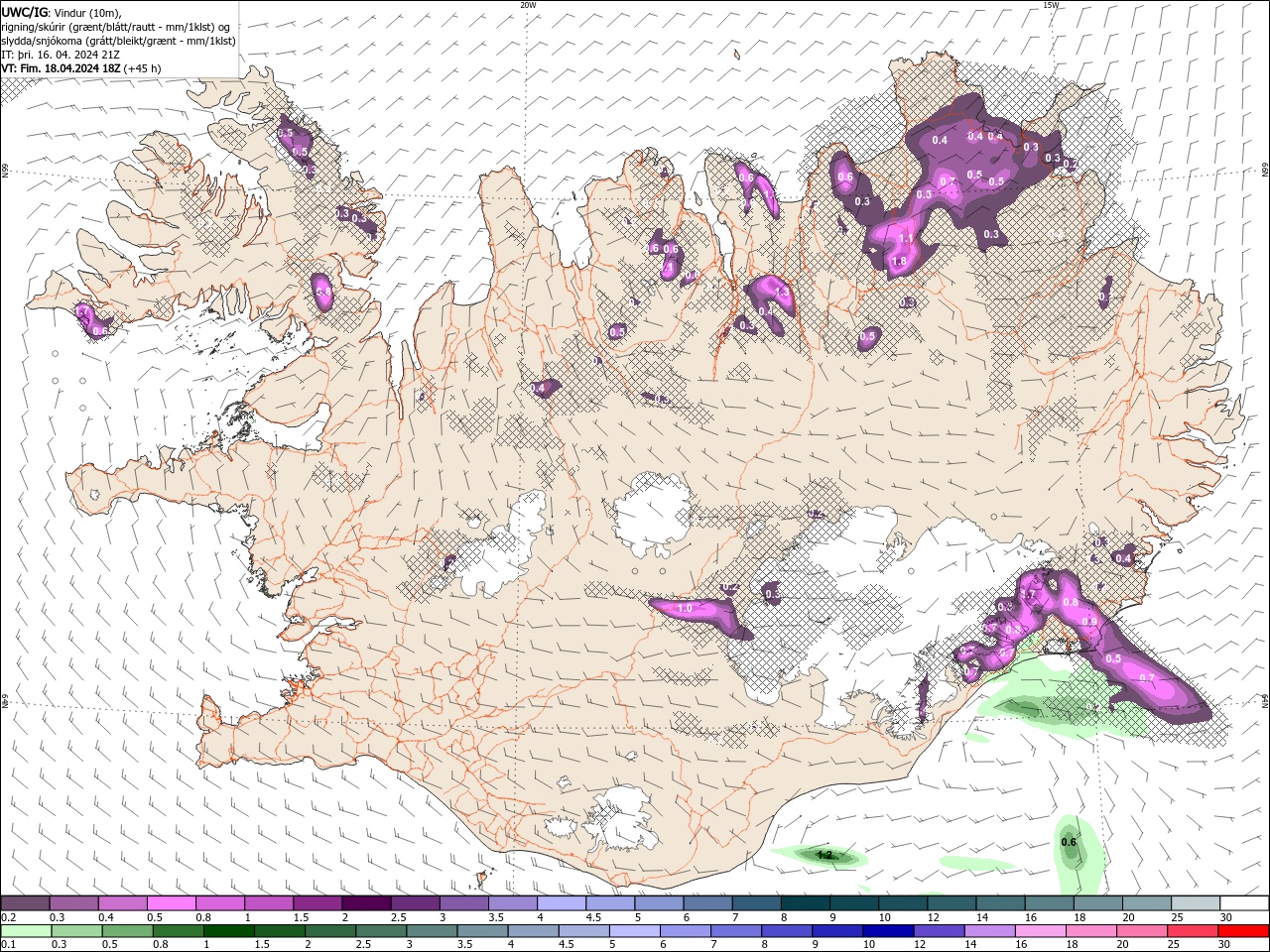Image resolution: width=1270 pixels, height=952 pixels.
Task: Click the '(+45 h)' forecast offset text
Action: 143,68
